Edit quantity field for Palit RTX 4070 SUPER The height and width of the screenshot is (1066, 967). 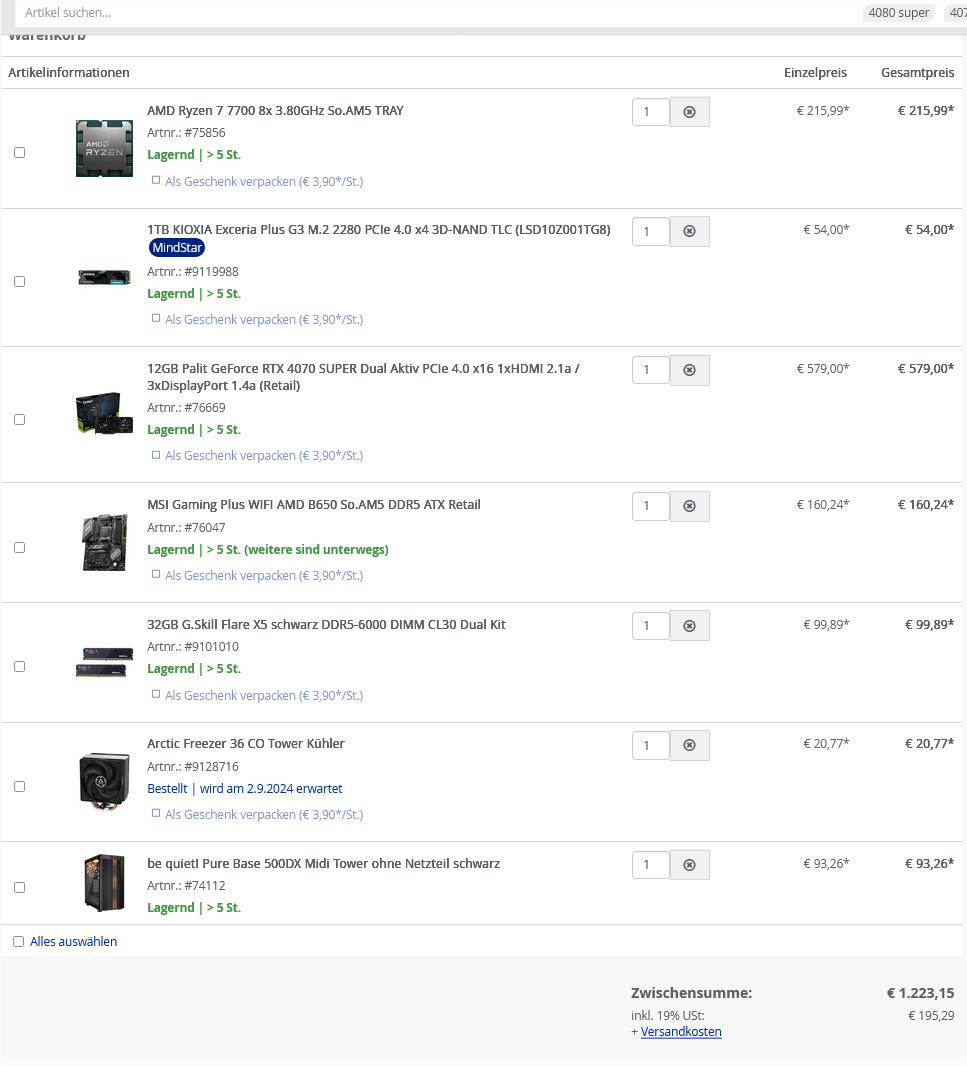tap(651, 370)
